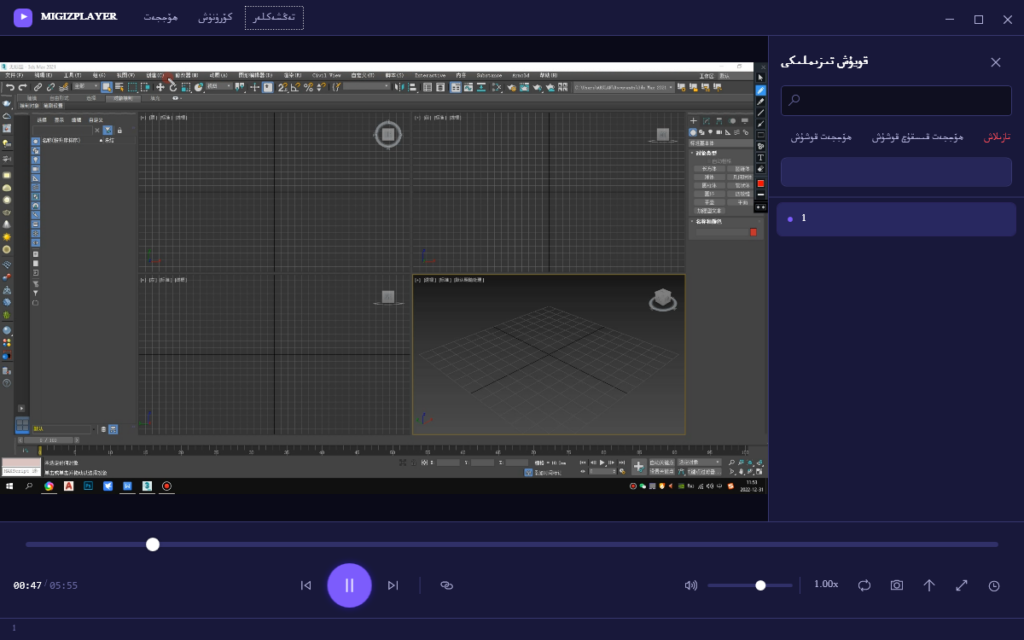Screen dimensions: 1024x640
Task: Mute audio using the speaker icon
Action: click(x=690, y=585)
